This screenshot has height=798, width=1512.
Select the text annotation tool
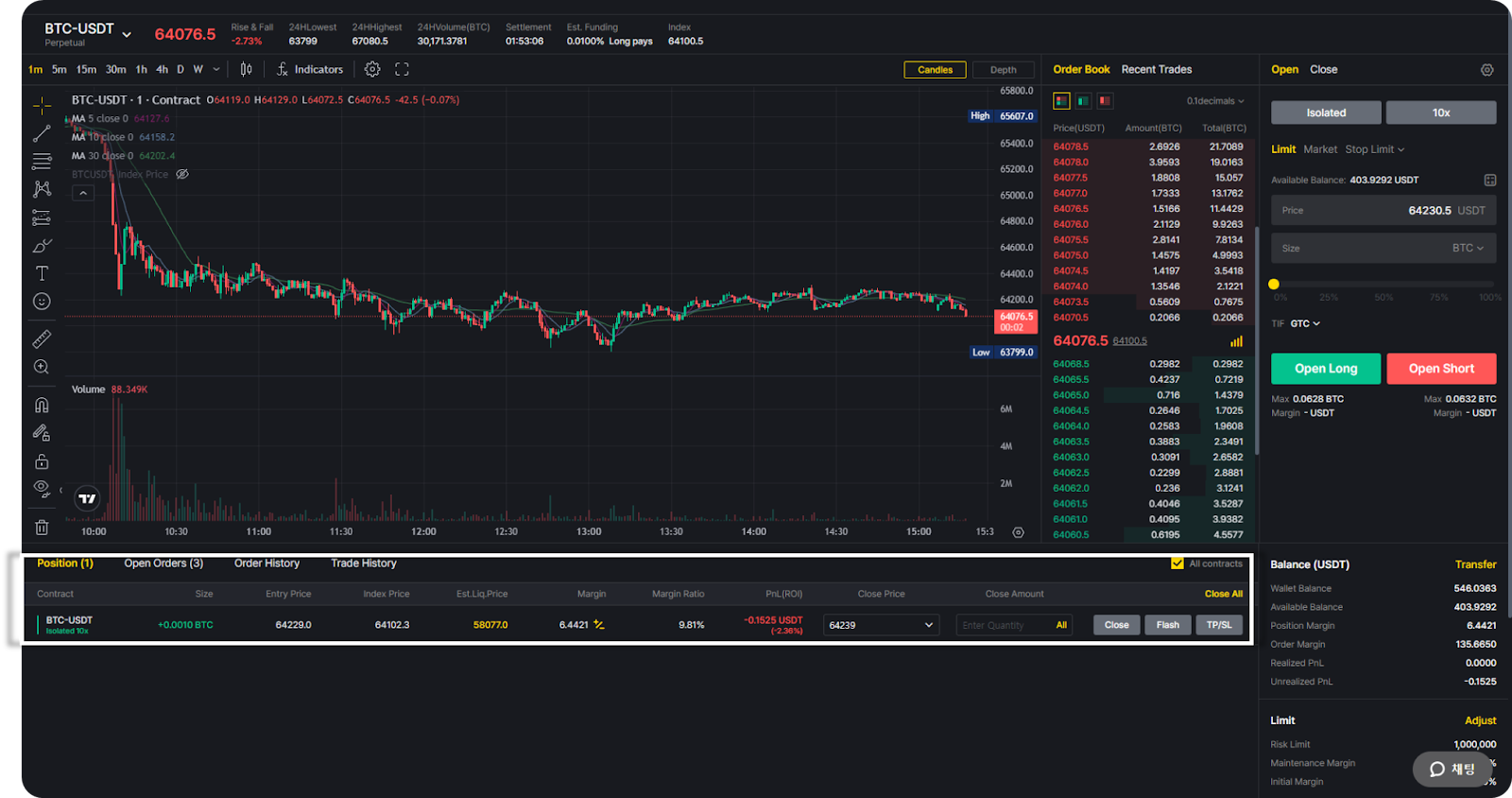click(x=42, y=273)
